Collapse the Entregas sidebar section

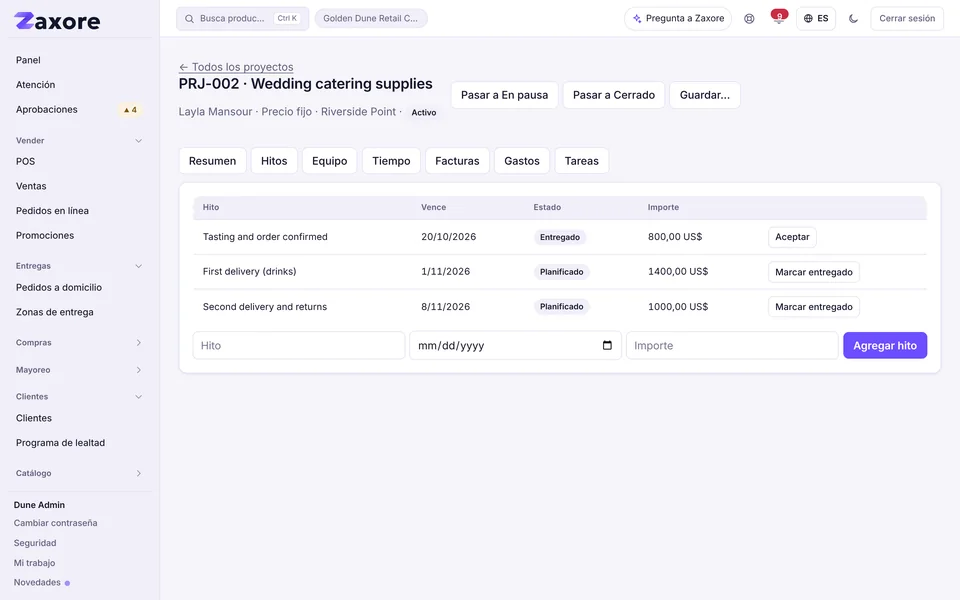coord(79,266)
